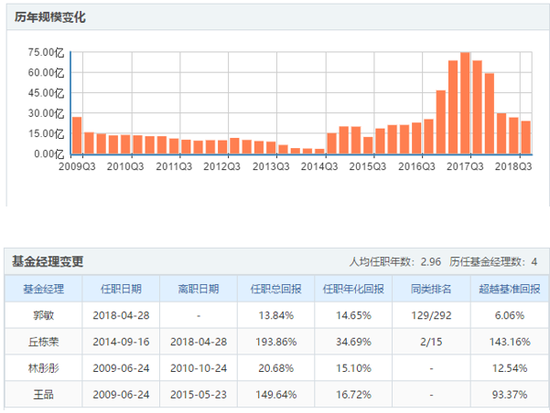Viewport: 550px width, 413px height.
Task: Click the tallest bar at 2017Q3
Action: 465,103
